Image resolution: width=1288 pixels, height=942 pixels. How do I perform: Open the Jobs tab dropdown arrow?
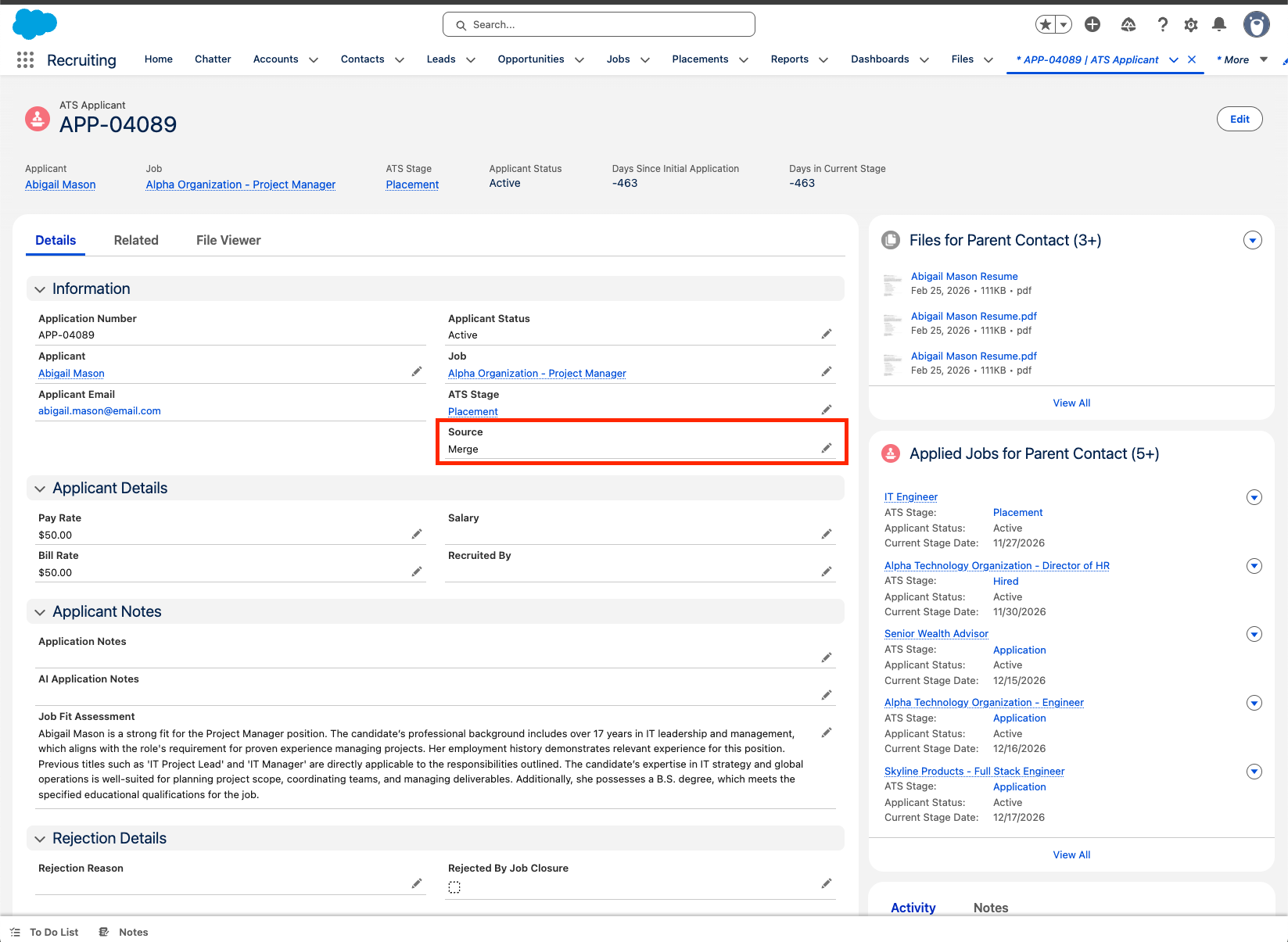coord(645,60)
